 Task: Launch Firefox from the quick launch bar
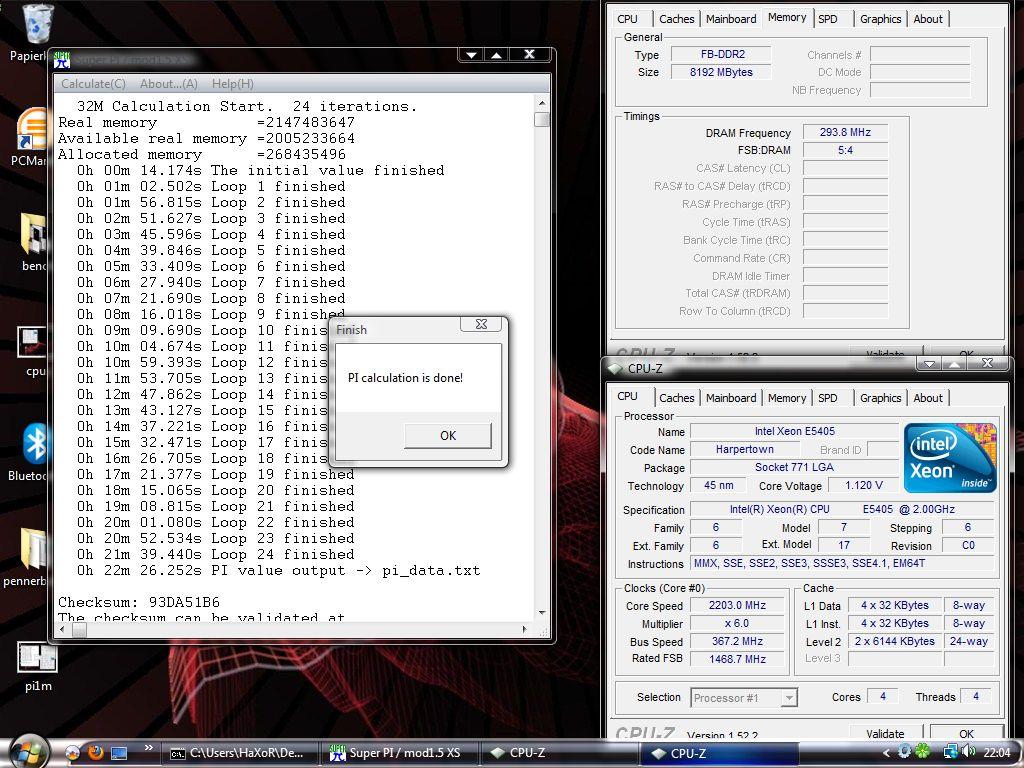95,753
